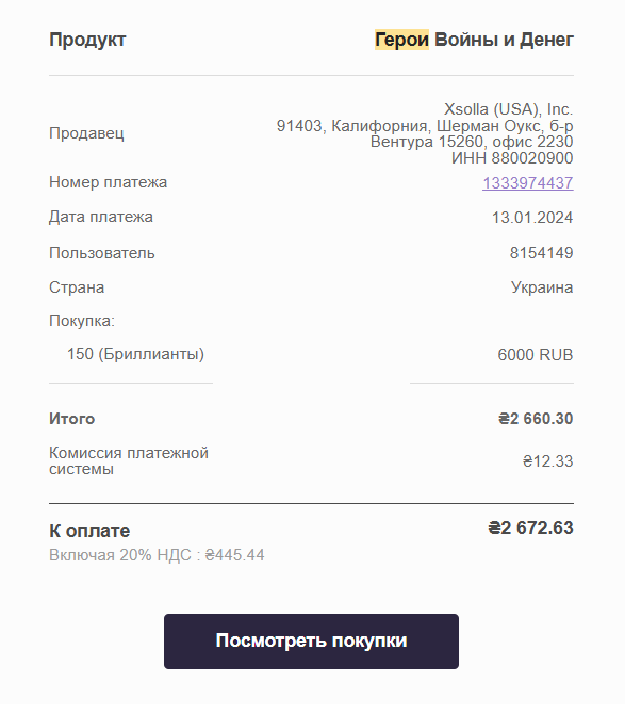Click seller name Xsolla (USA), Inc.

click(508, 109)
